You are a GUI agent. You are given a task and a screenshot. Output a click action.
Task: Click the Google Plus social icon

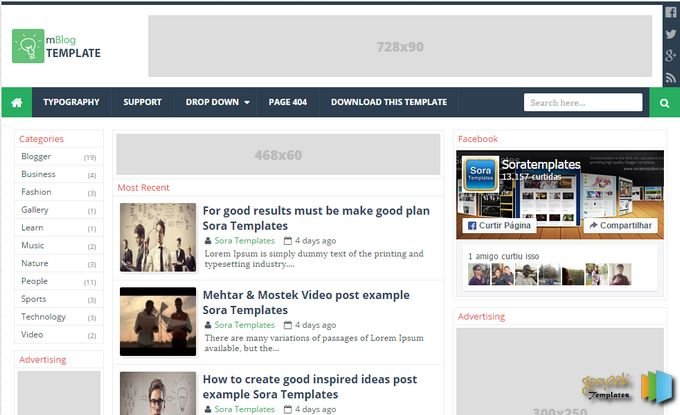[x=671, y=55]
